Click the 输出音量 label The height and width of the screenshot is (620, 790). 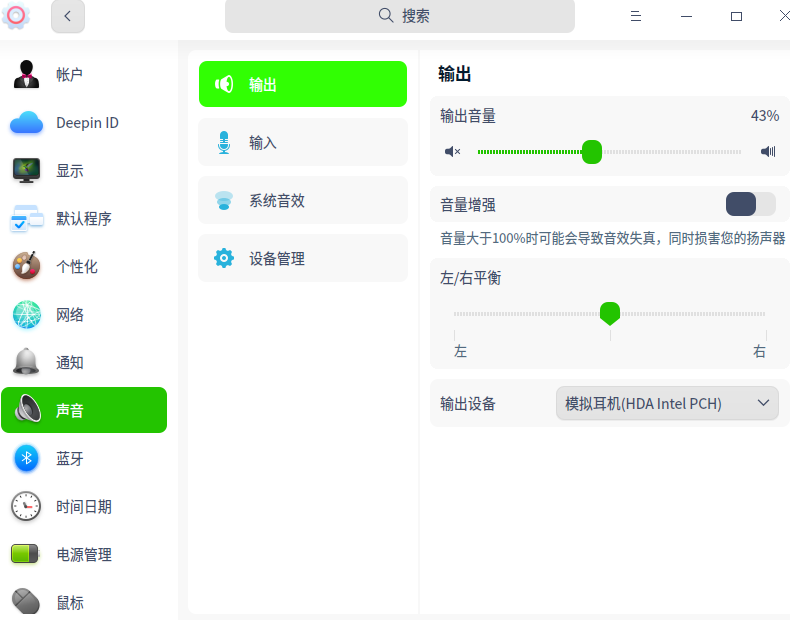coord(468,116)
